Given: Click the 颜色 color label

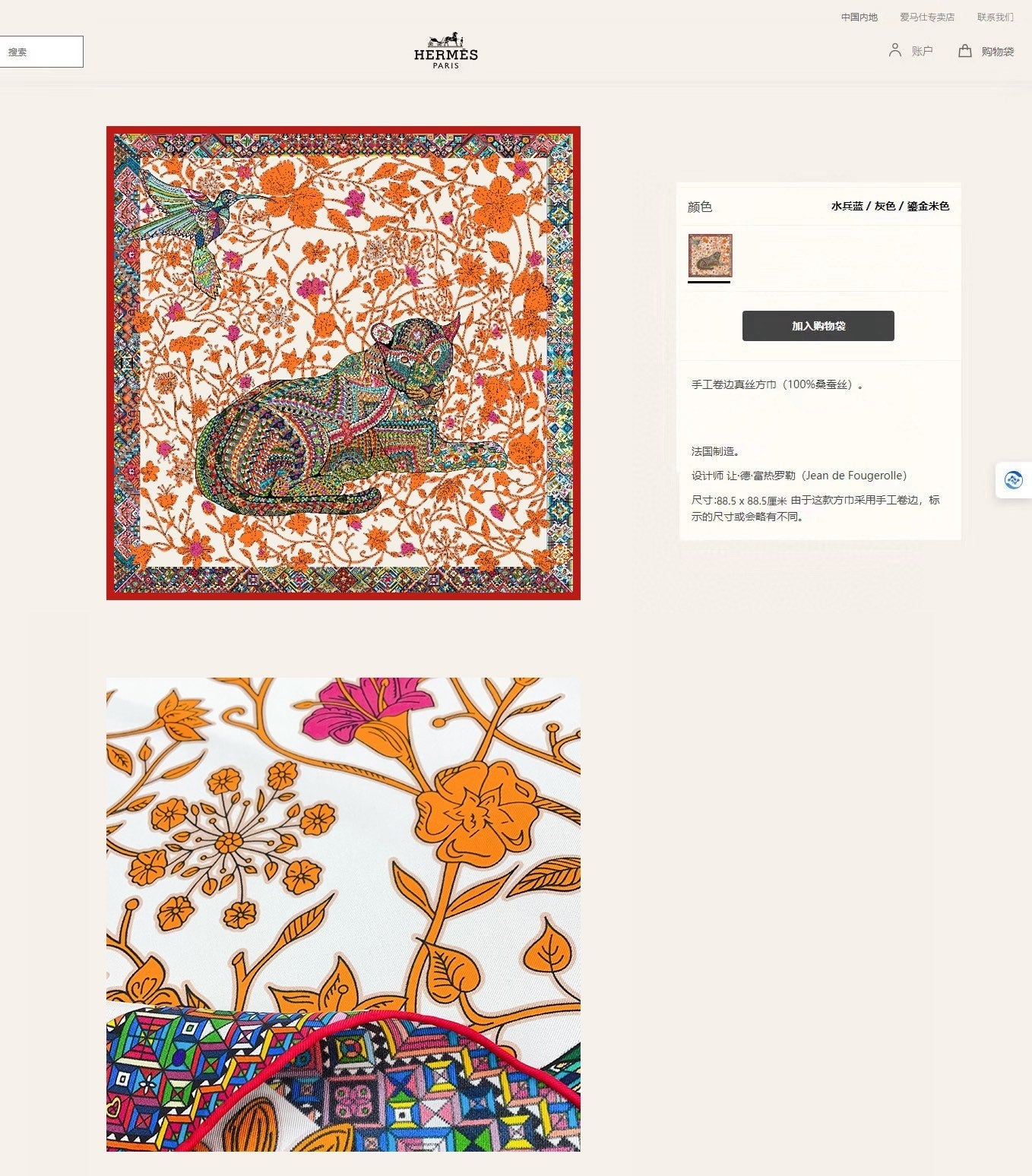Looking at the screenshot, I should pyautogui.click(x=700, y=207).
